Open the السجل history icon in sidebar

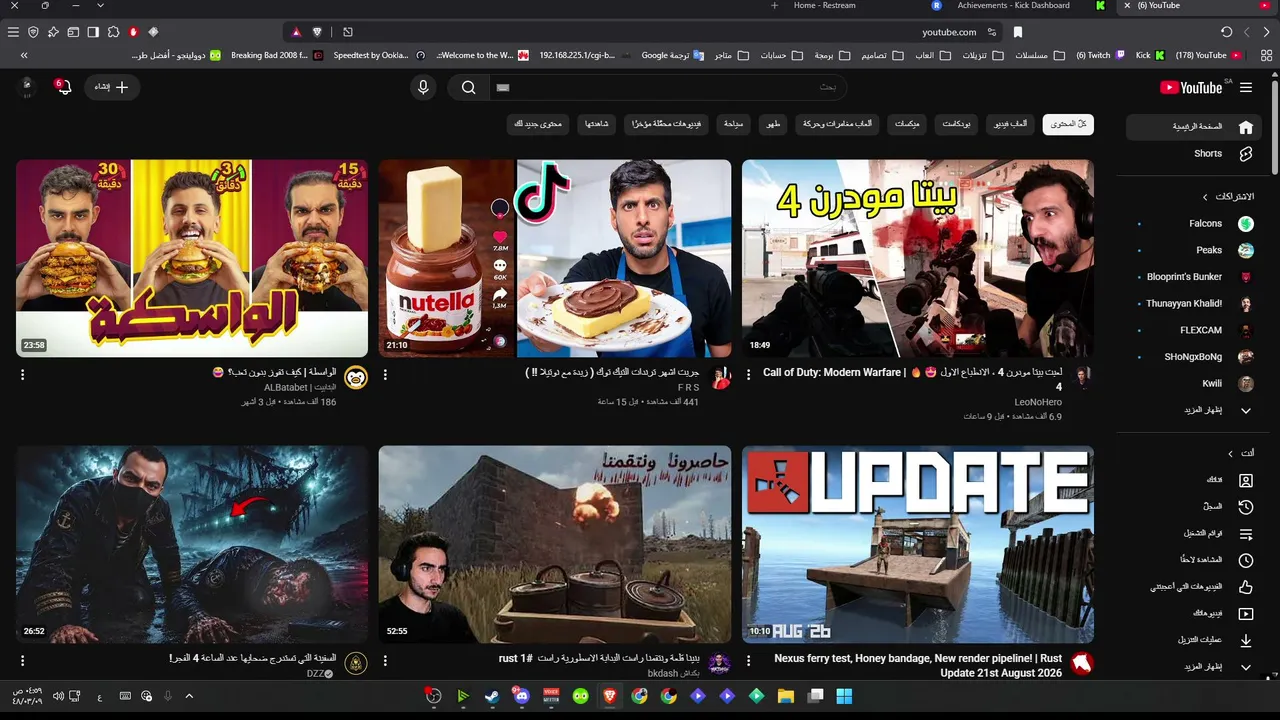[x=1246, y=507]
